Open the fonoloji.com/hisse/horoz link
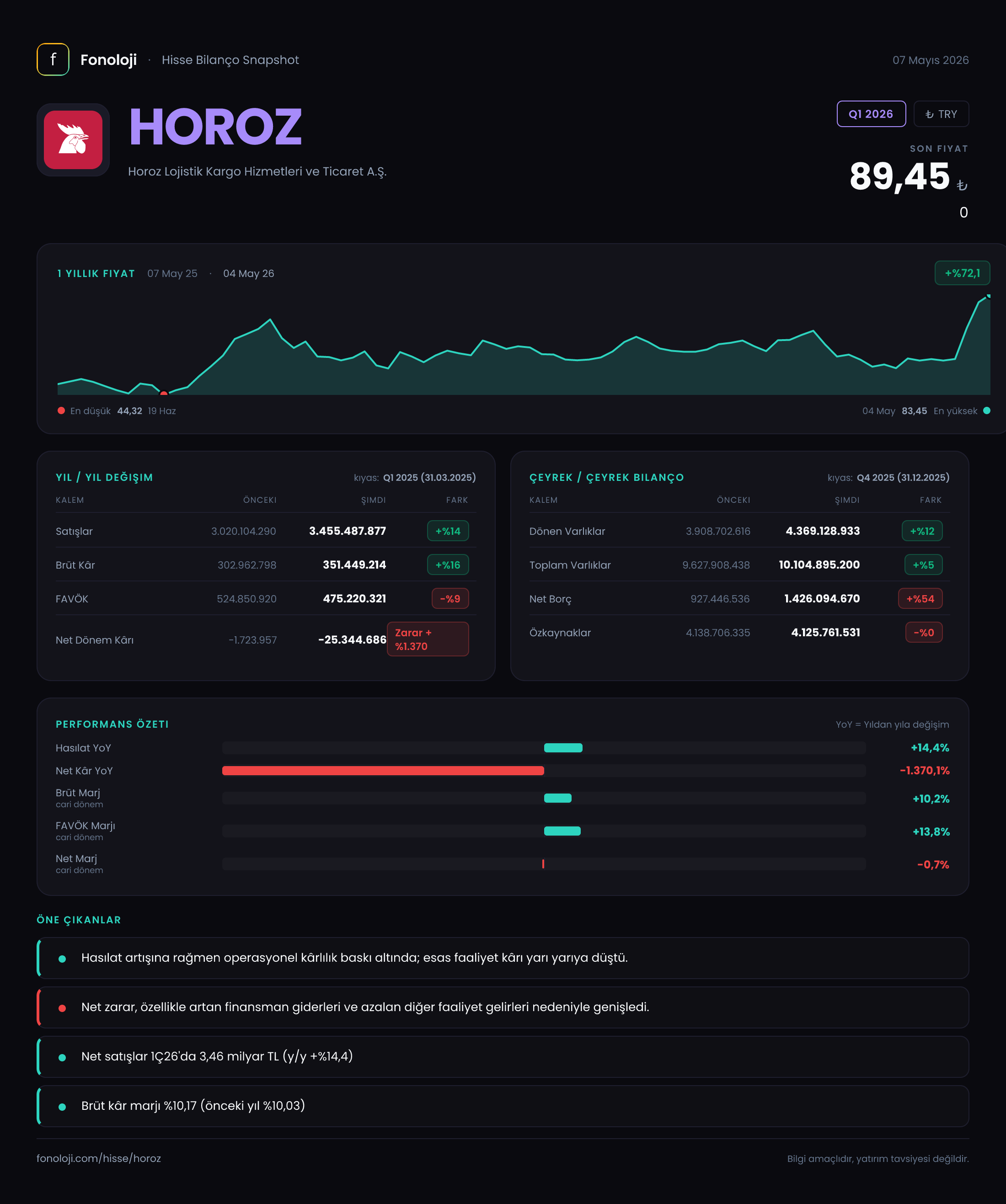1006x1204 pixels. pyautogui.click(x=99, y=1158)
